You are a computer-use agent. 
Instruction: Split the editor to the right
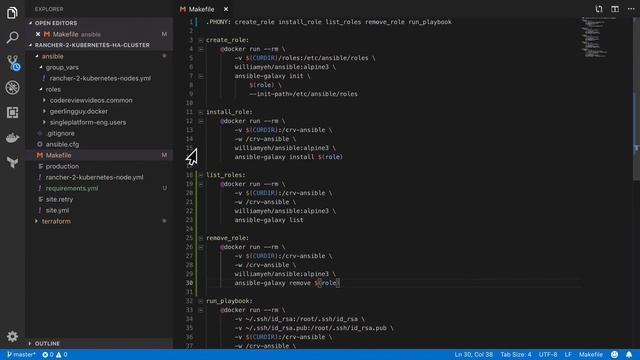(615, 9)
